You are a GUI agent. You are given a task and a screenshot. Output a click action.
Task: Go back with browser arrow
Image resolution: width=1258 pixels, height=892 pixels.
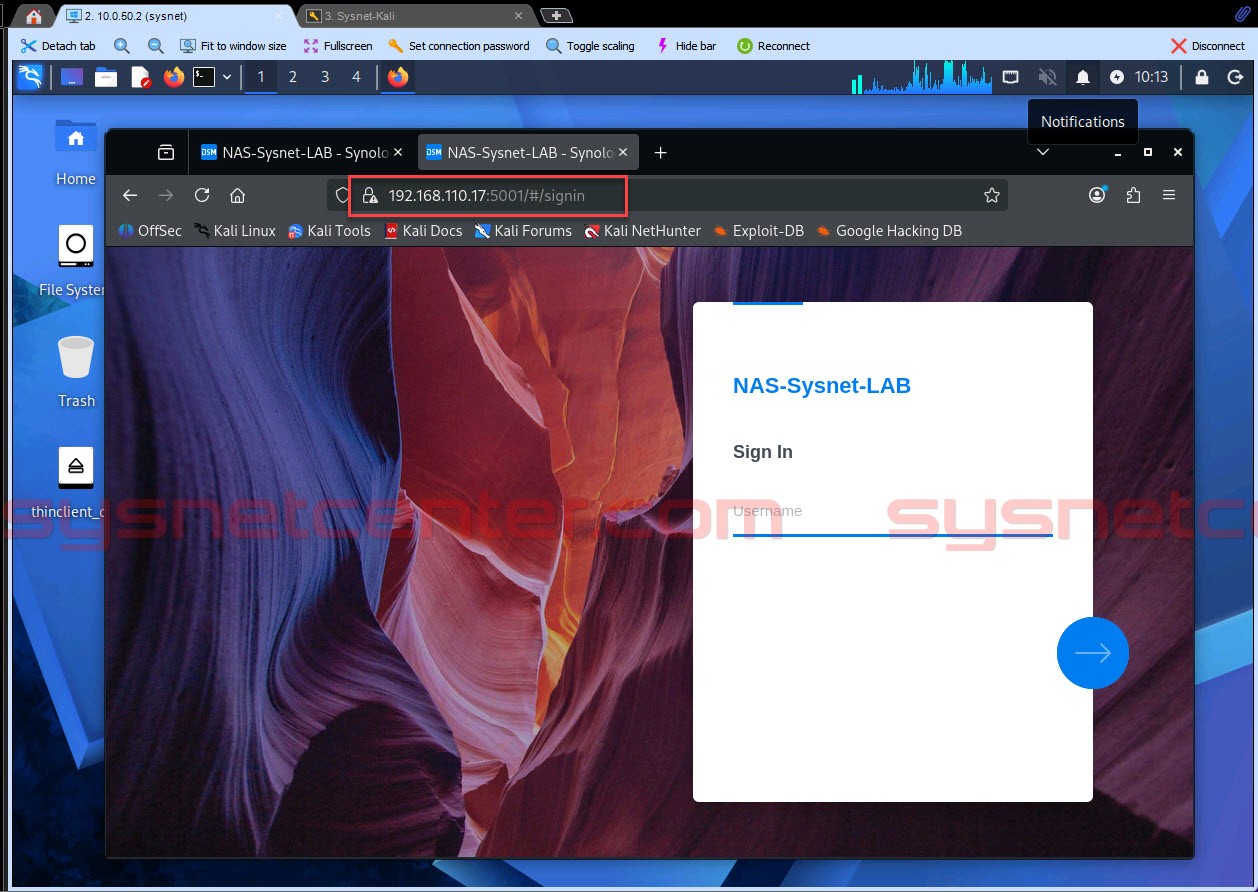(130, 196)
